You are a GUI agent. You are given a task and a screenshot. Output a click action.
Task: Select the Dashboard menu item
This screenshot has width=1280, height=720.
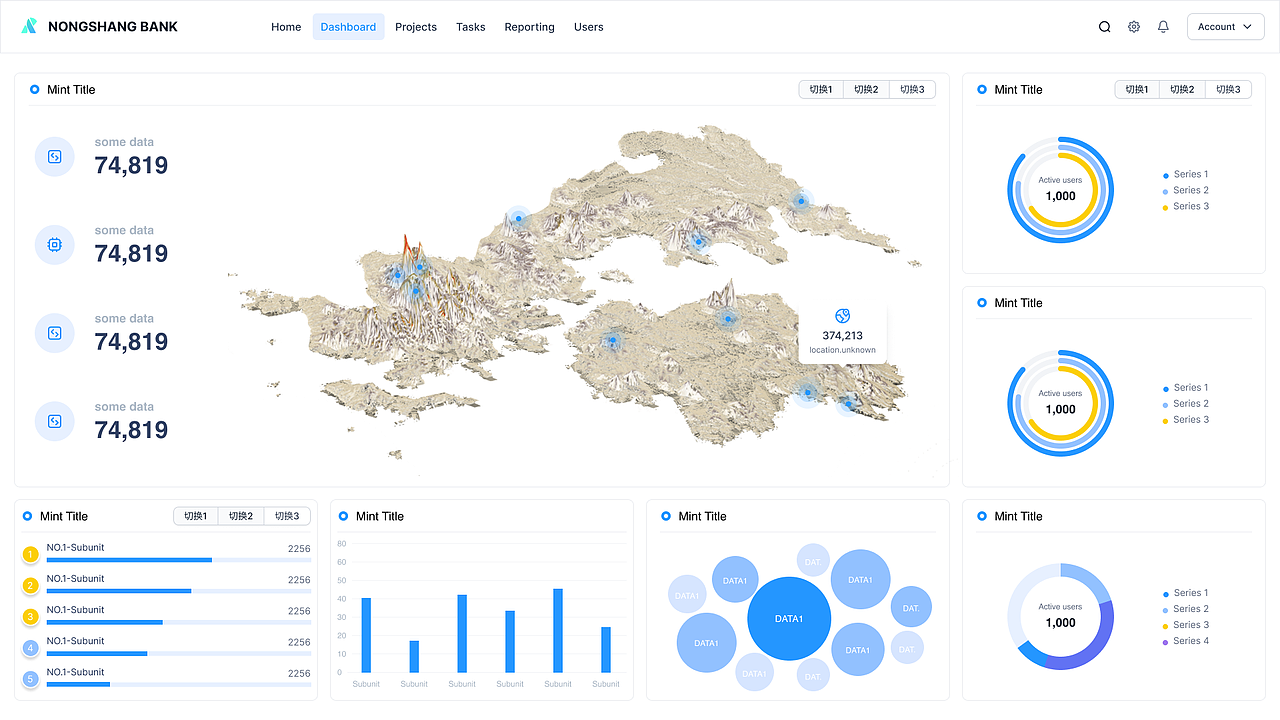(348, 27)
